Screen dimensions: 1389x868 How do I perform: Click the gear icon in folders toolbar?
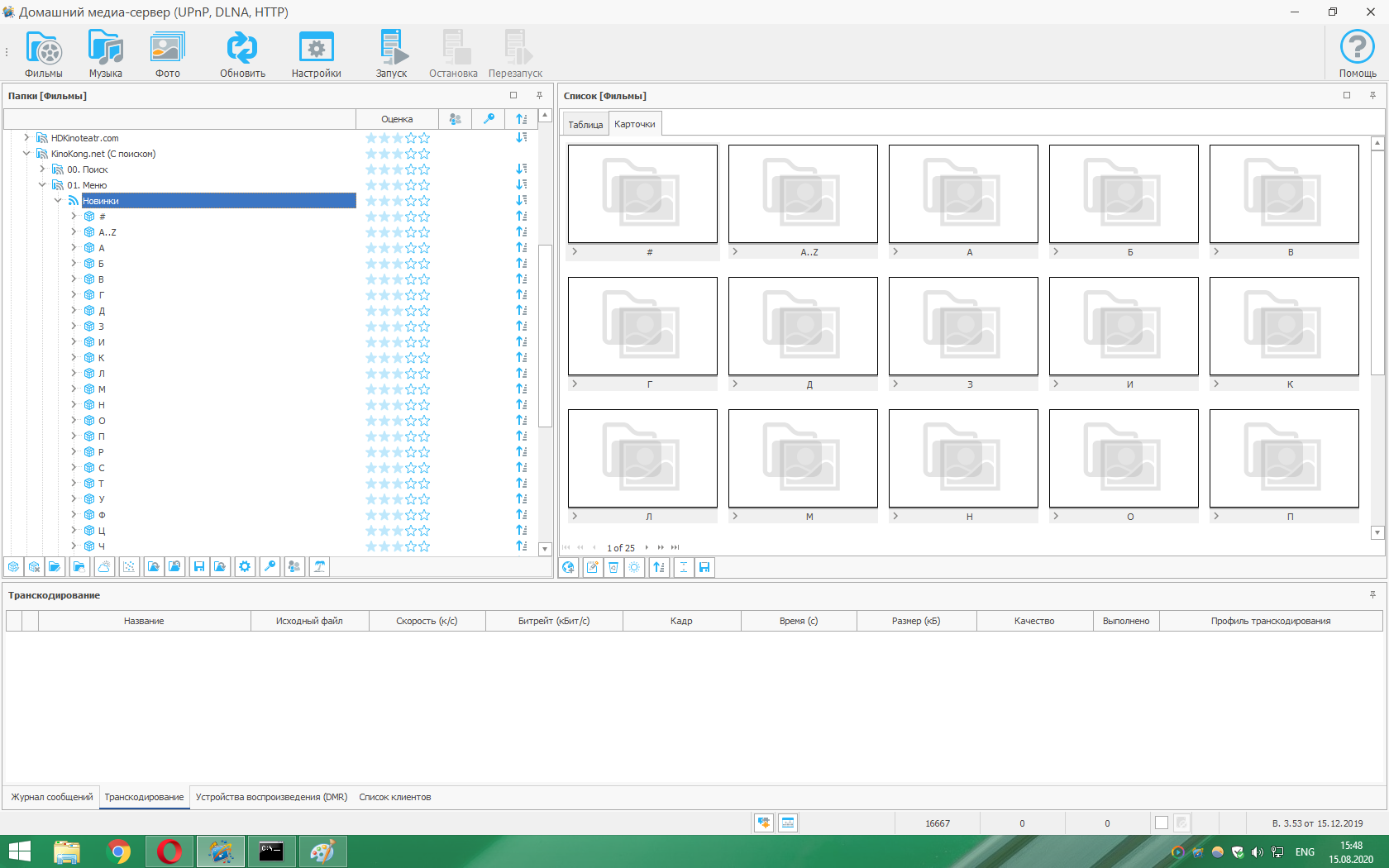pyautogui.click(x=245, y=567)
